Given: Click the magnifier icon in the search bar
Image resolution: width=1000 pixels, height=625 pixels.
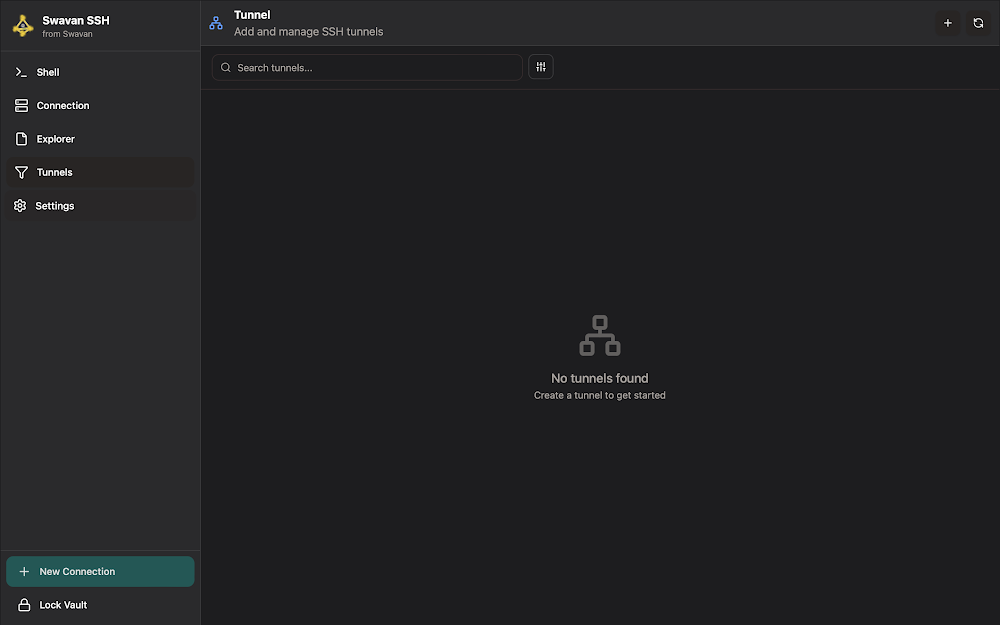Looking at the screenshot, I should click(225, 67).
